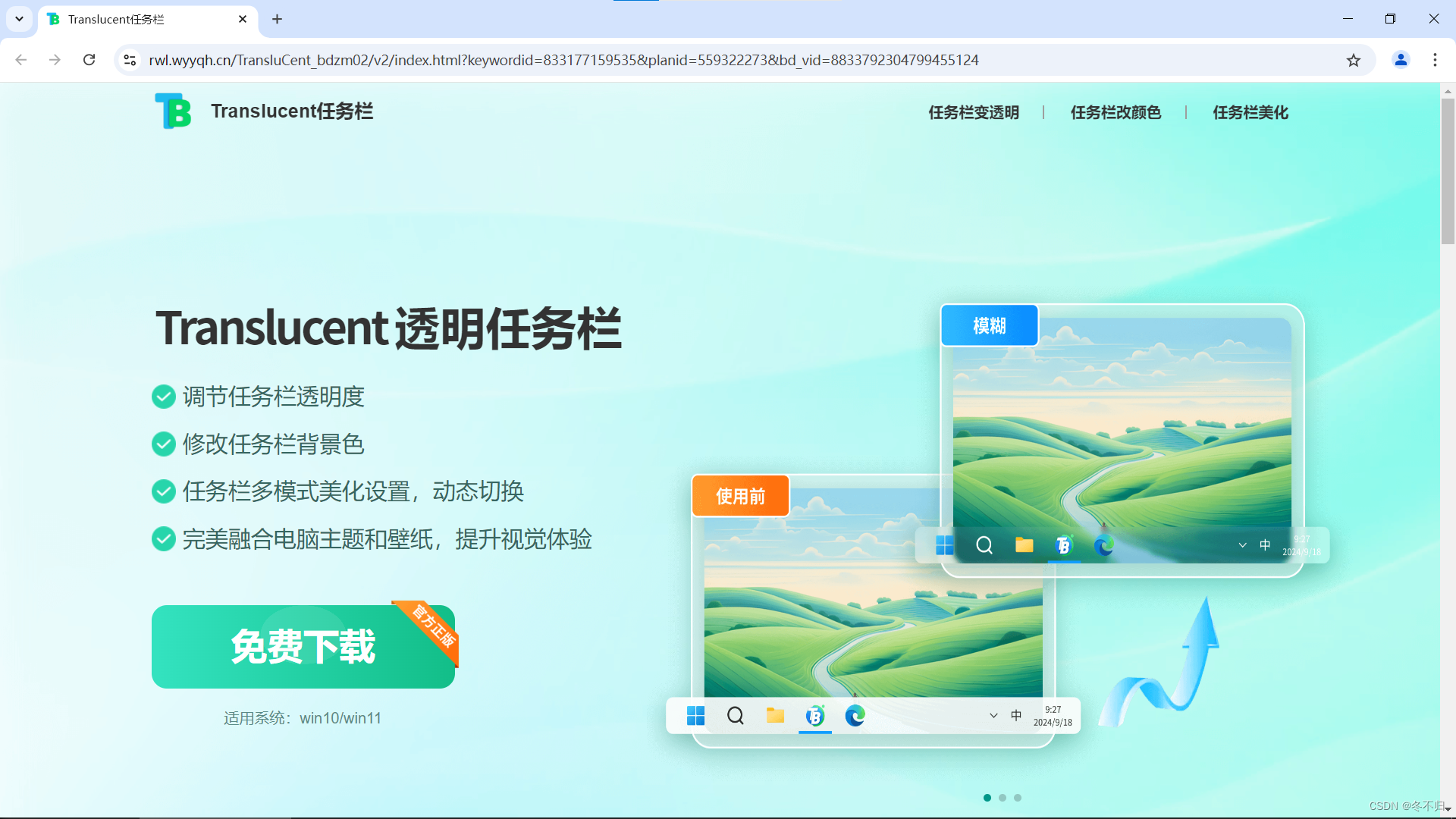Image resolution: width=1456 pixels, height=819 pixels.
Task: View site information icon in address bar
Action: pos(130,60)
